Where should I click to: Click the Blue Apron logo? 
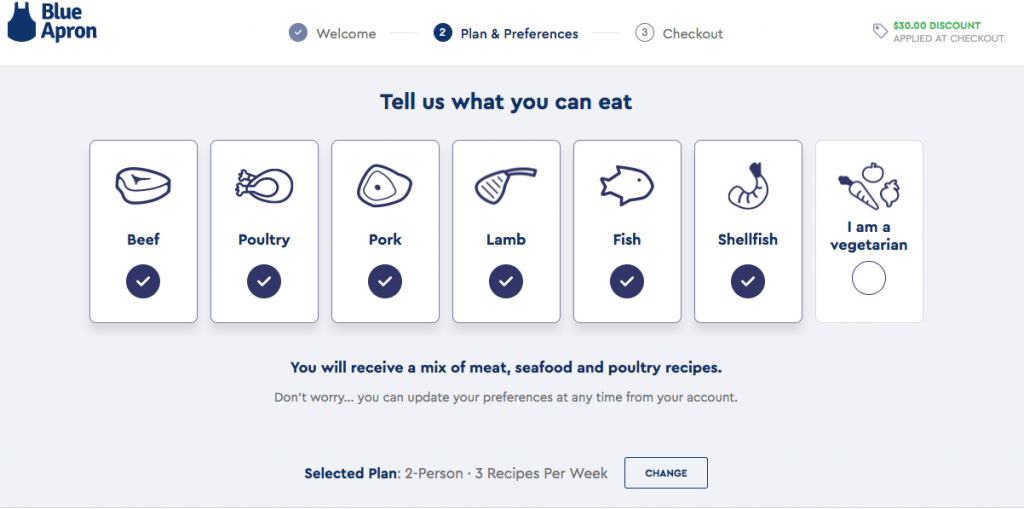tap(52, 22)
